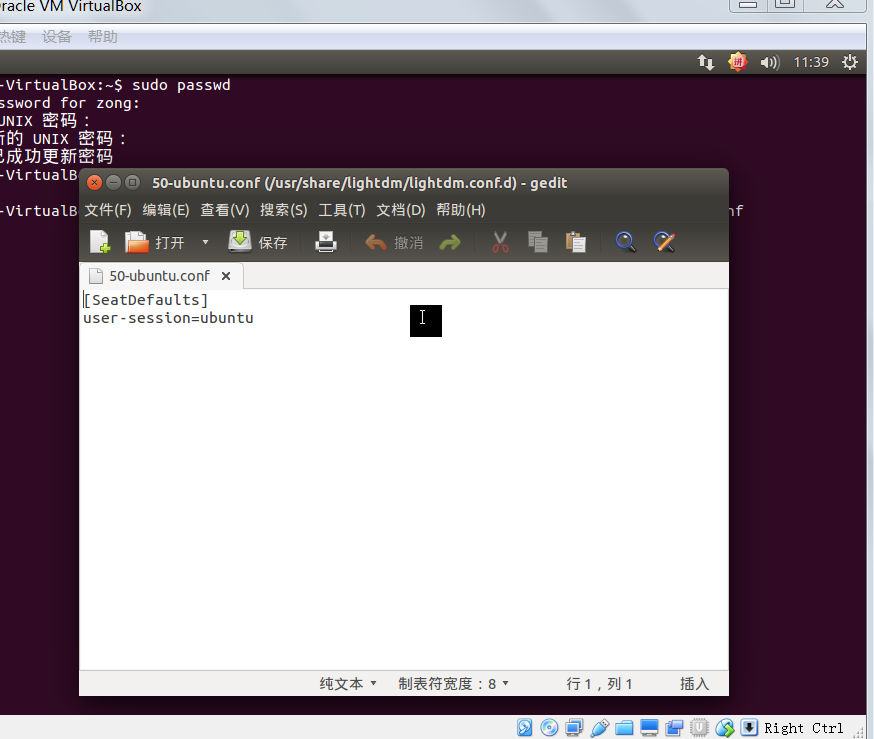874x739 pixels.
Task: Open the 制表符宽度 tab width dropdown
Action: pyautogui.click(x=453, y=684)
